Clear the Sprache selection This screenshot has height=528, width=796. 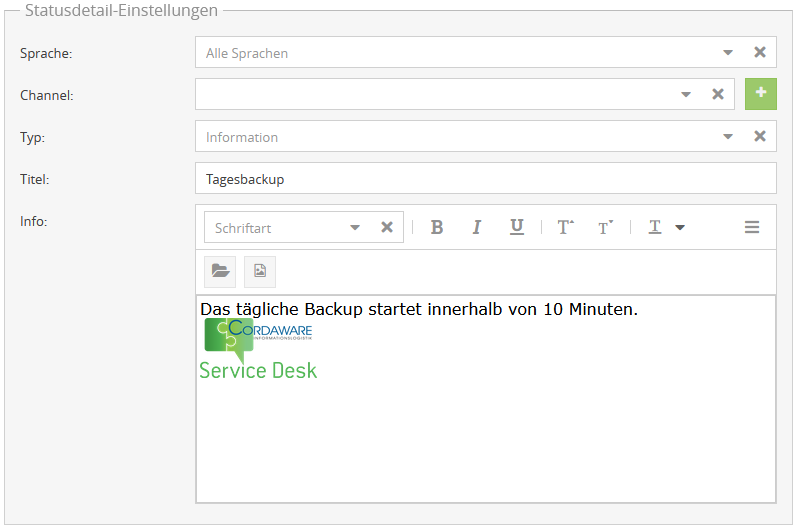click(760, 52)
